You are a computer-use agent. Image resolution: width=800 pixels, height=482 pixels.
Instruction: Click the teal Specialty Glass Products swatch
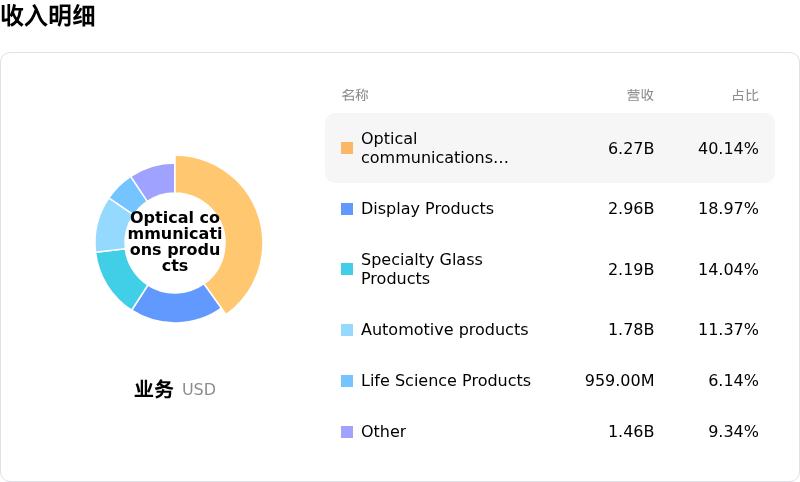pyautogui.click(x=347, y=269)
